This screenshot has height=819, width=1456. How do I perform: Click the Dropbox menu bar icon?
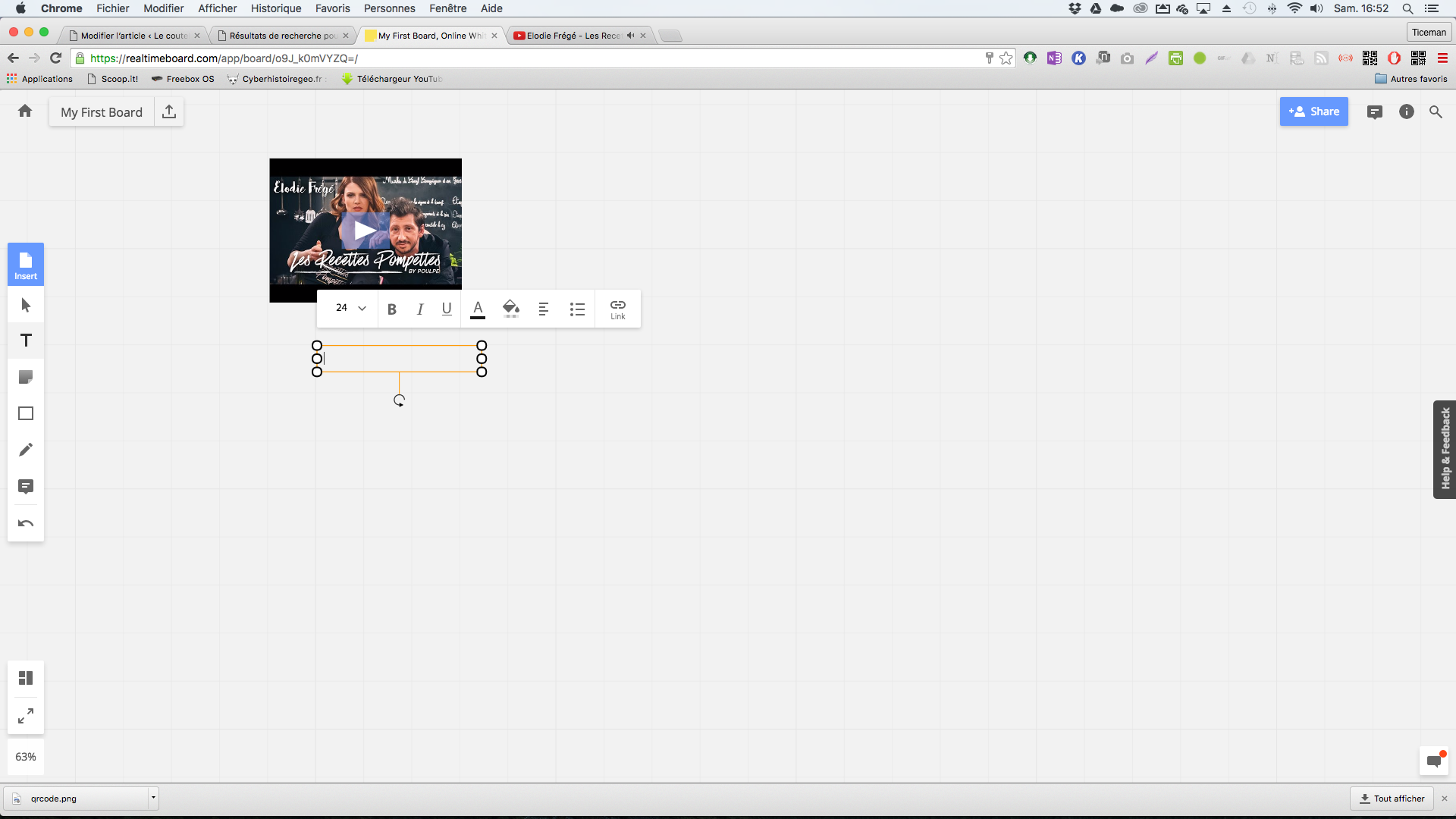pos(1075,8)
